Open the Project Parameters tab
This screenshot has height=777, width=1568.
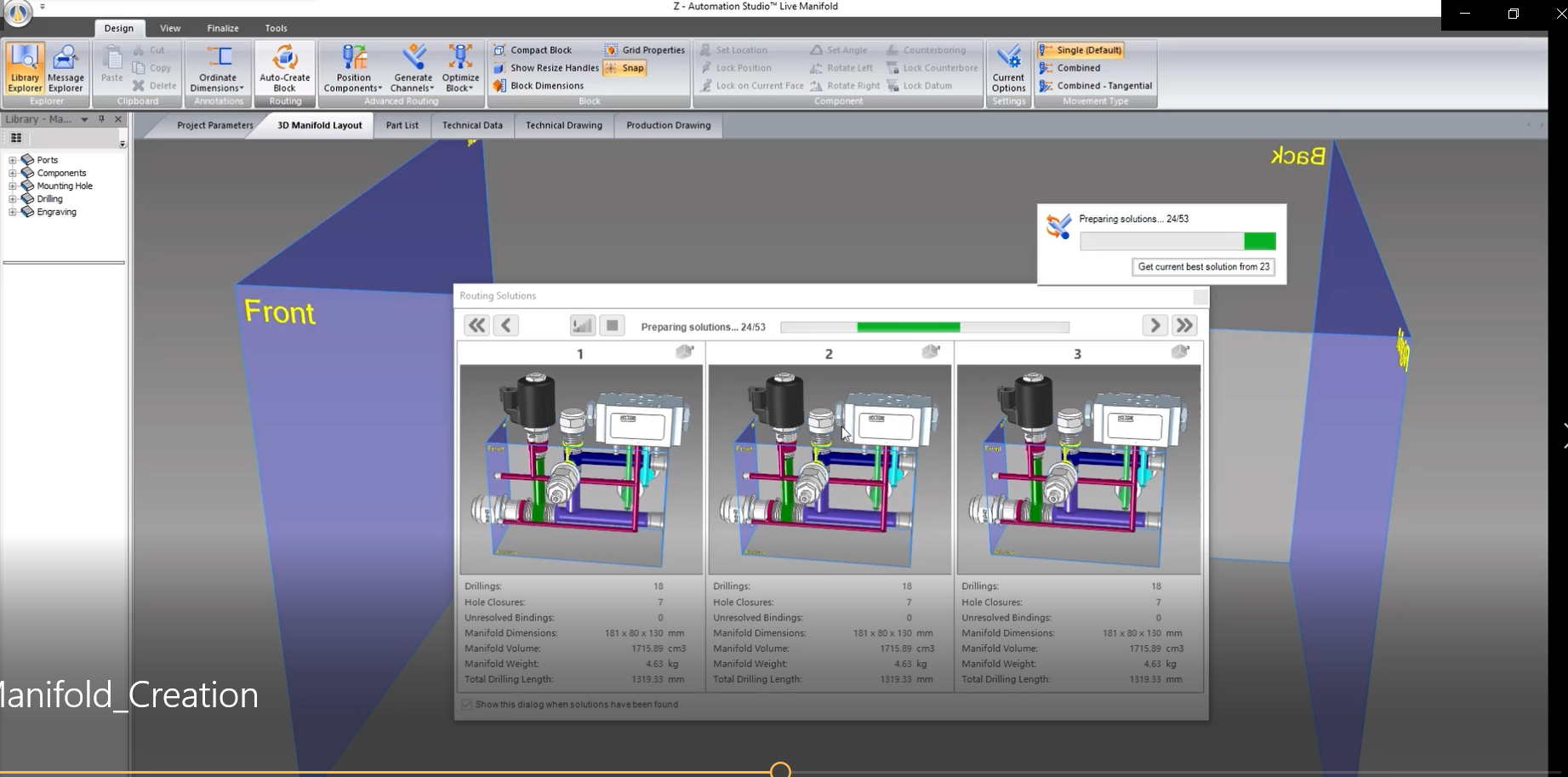(214, 125)
